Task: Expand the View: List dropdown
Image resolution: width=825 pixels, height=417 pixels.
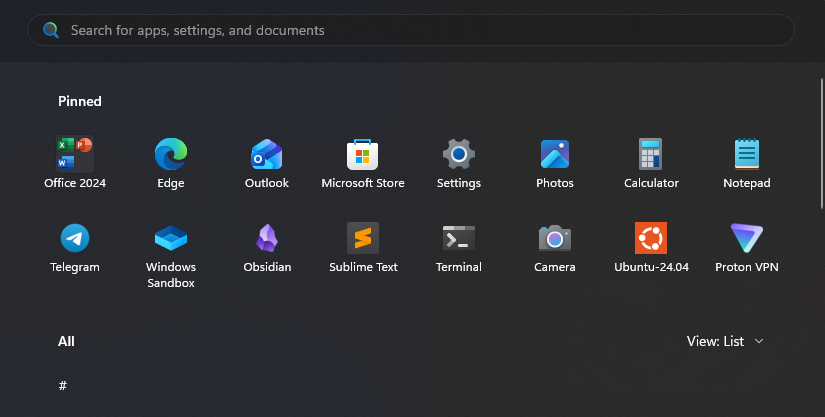Action: (725, 341)
